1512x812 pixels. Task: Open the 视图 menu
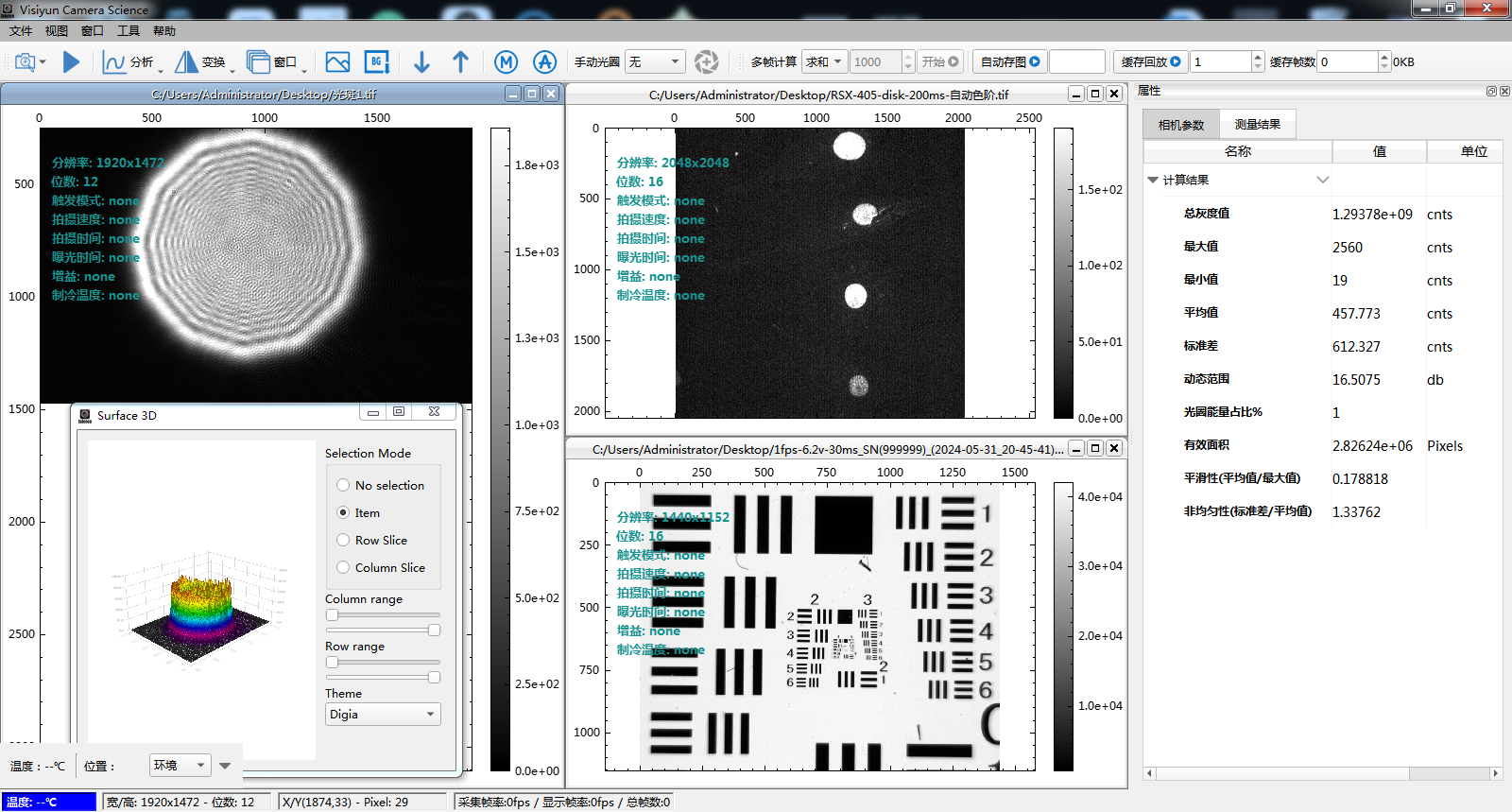tap(57, 31)
